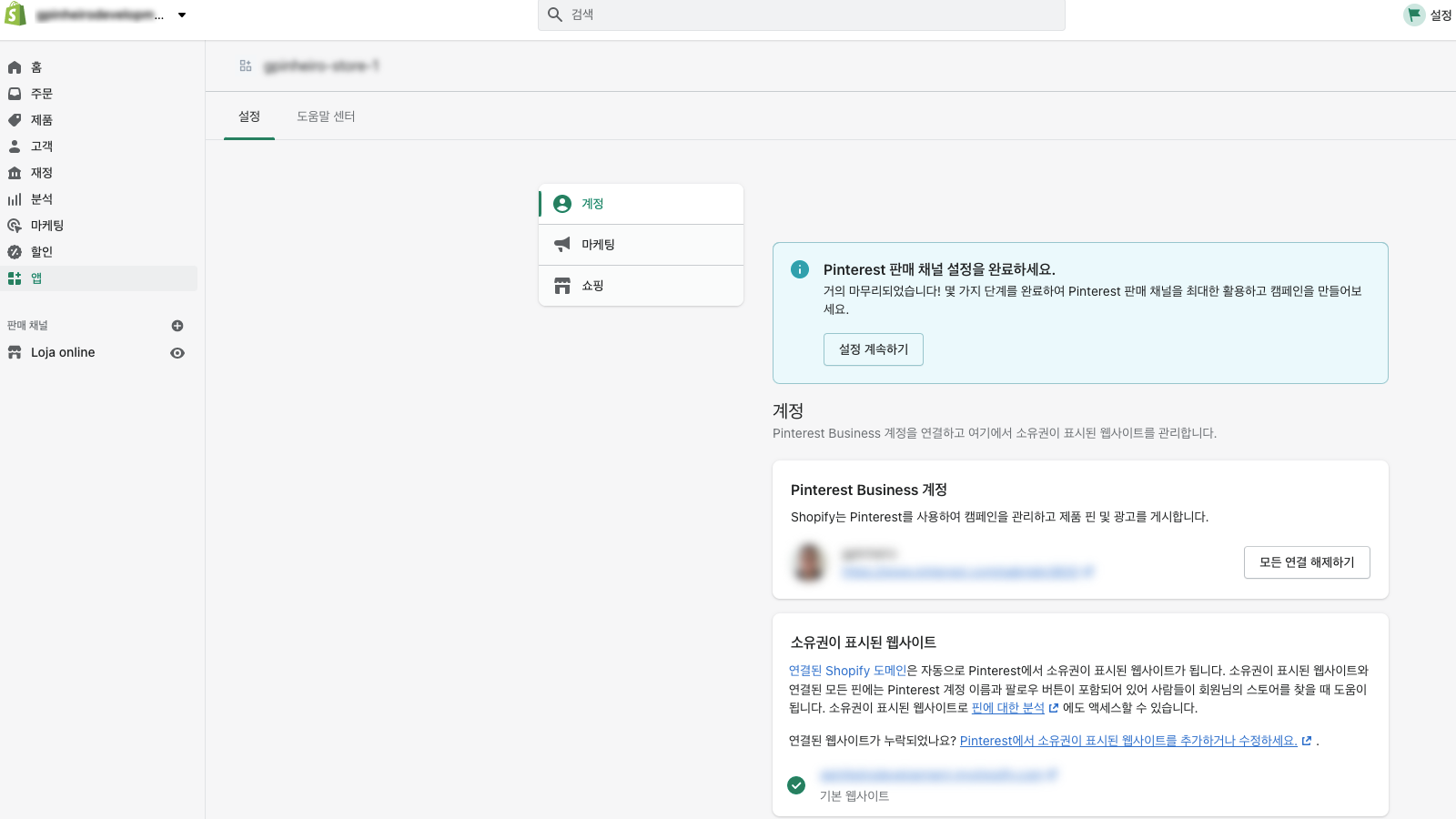Click external link icon after the claimed websites link
Image resolution: width=1456 pixels, height=819 pixels.
[x=1307, y=741]
